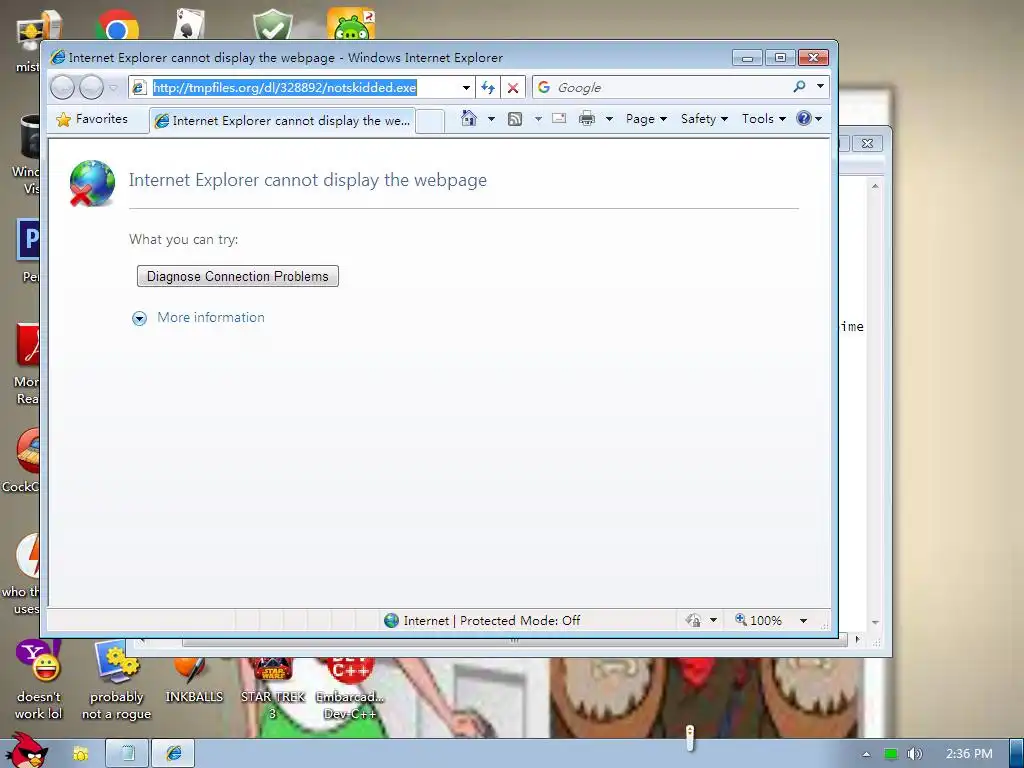Click the Read Mail envelope icon

559,118
